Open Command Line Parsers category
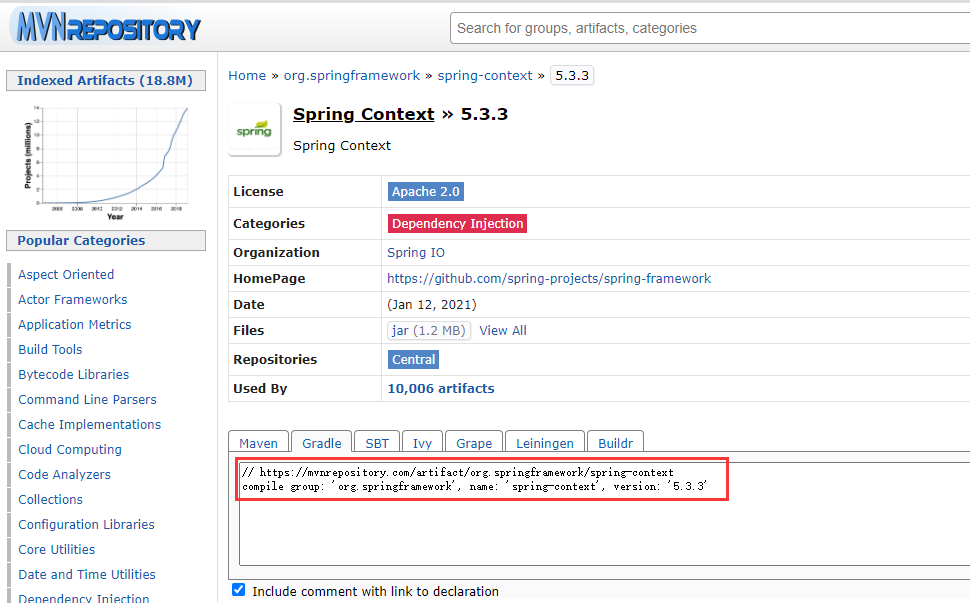The width and height of the screenshot is (970, 603). pyautogui.click(x=87, y=400)
